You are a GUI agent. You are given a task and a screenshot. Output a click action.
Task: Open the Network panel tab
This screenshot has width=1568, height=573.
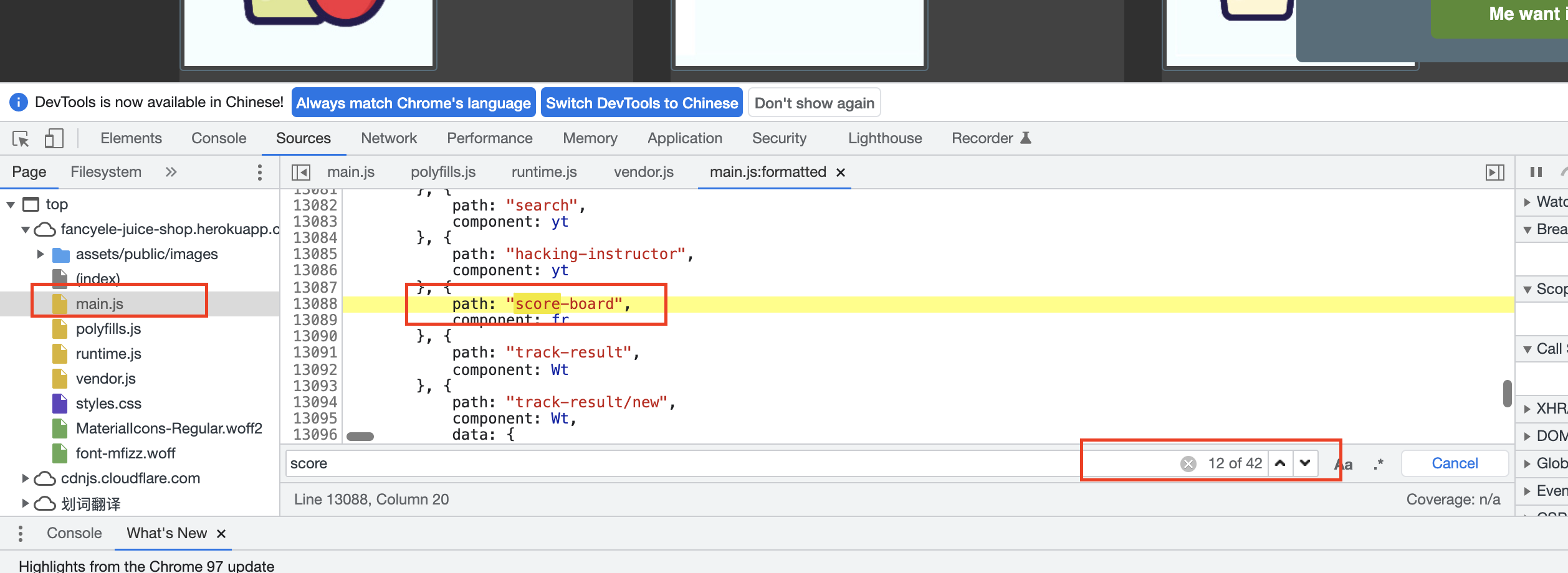click(x=389, y=138)
